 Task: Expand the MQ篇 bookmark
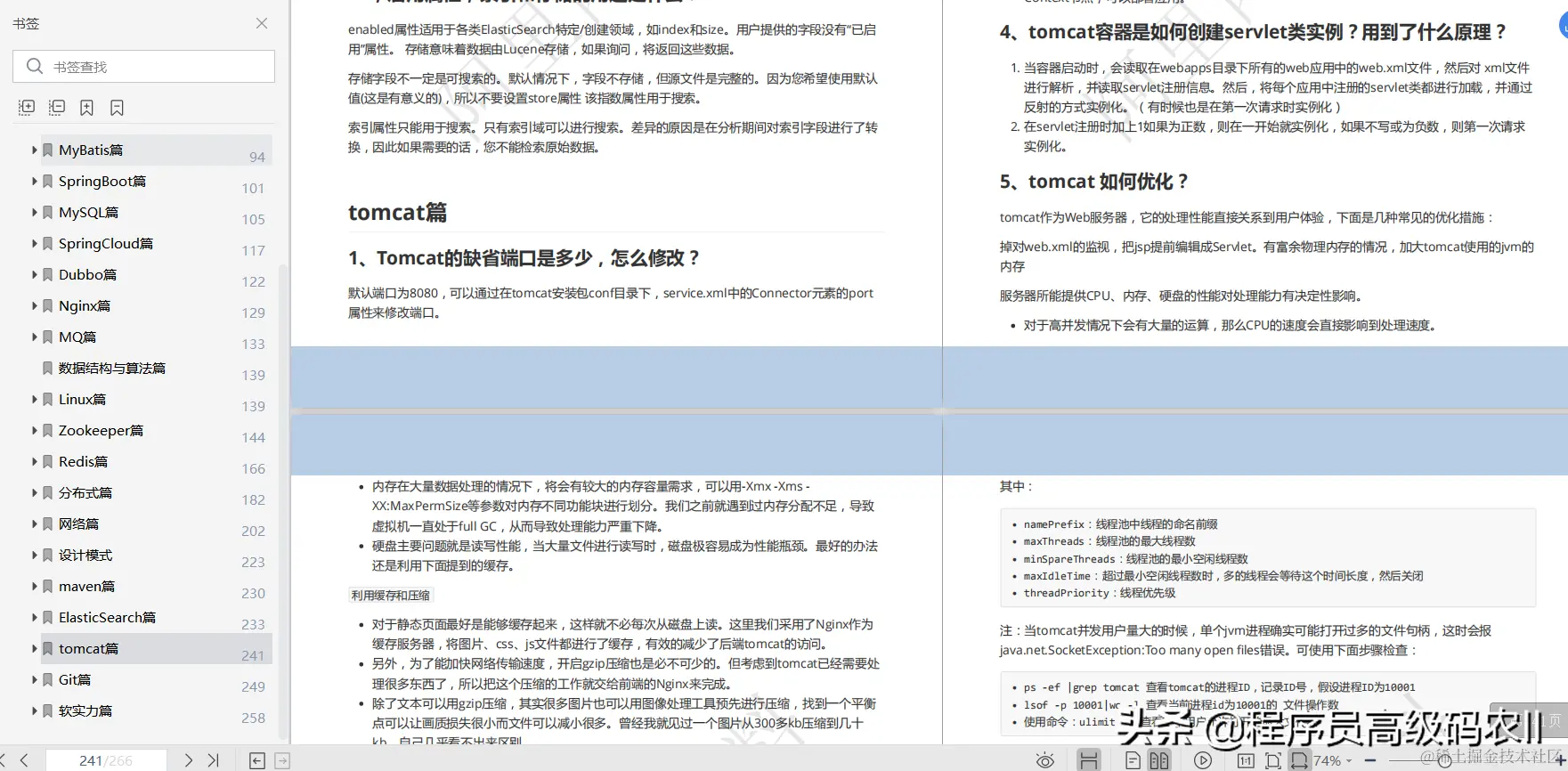[35, 337]
